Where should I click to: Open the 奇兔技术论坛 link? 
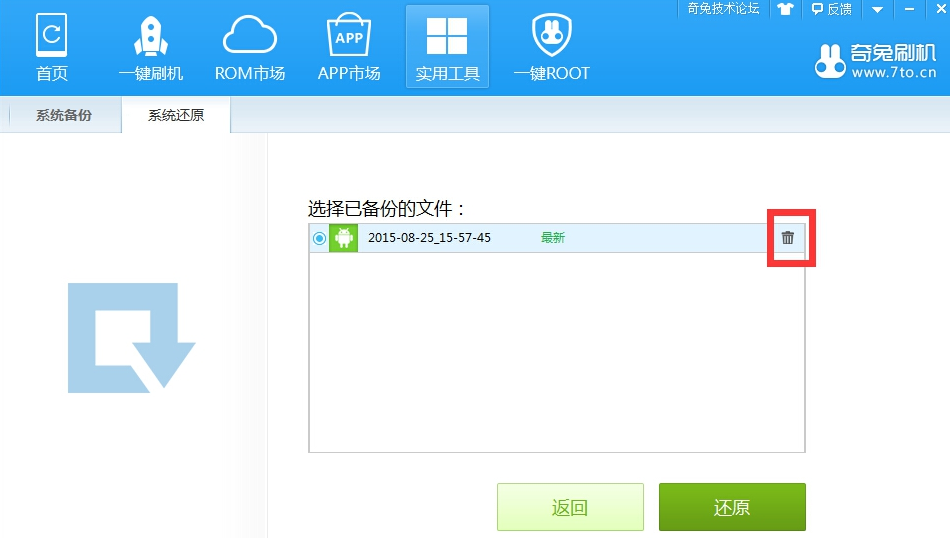pos(723,8)
